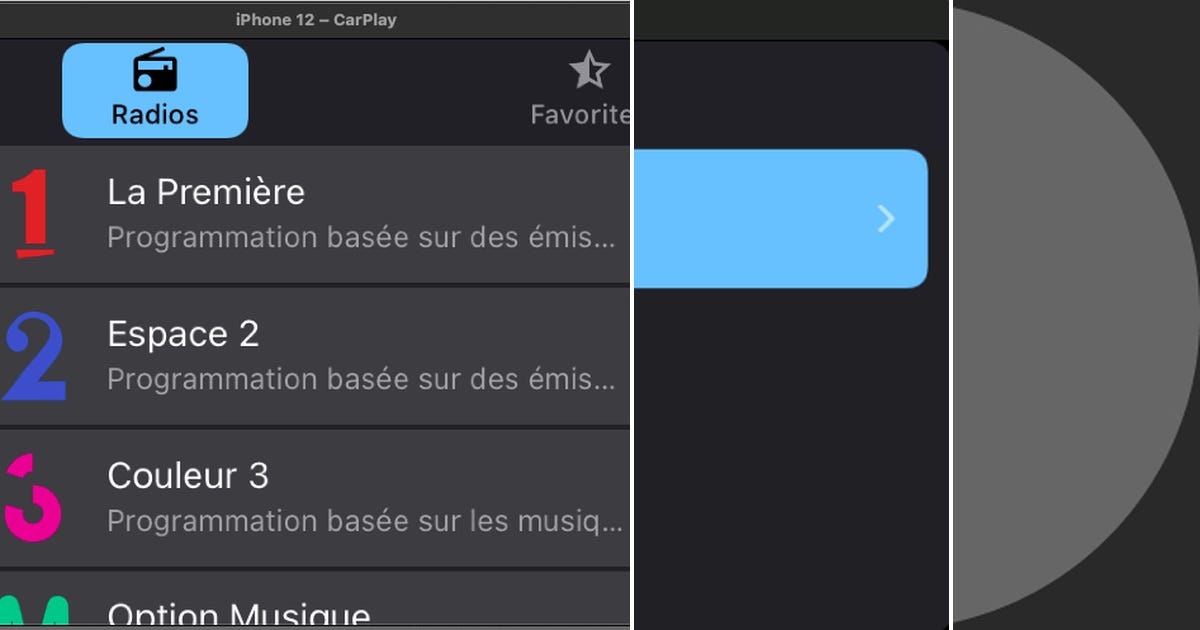Click the radio icon on the Radios tab
This screenshot has width=1200, height=630.
tap(154, 71)
